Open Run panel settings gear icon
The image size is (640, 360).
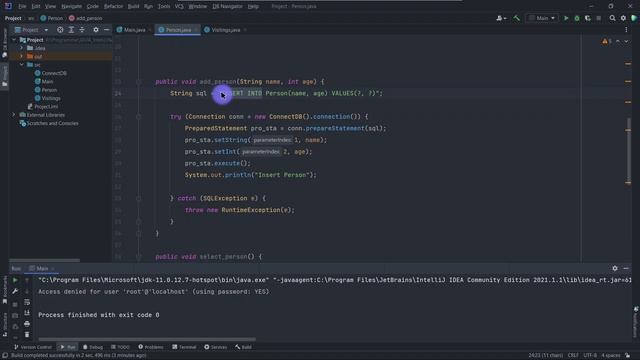click(x=615, y=268)
